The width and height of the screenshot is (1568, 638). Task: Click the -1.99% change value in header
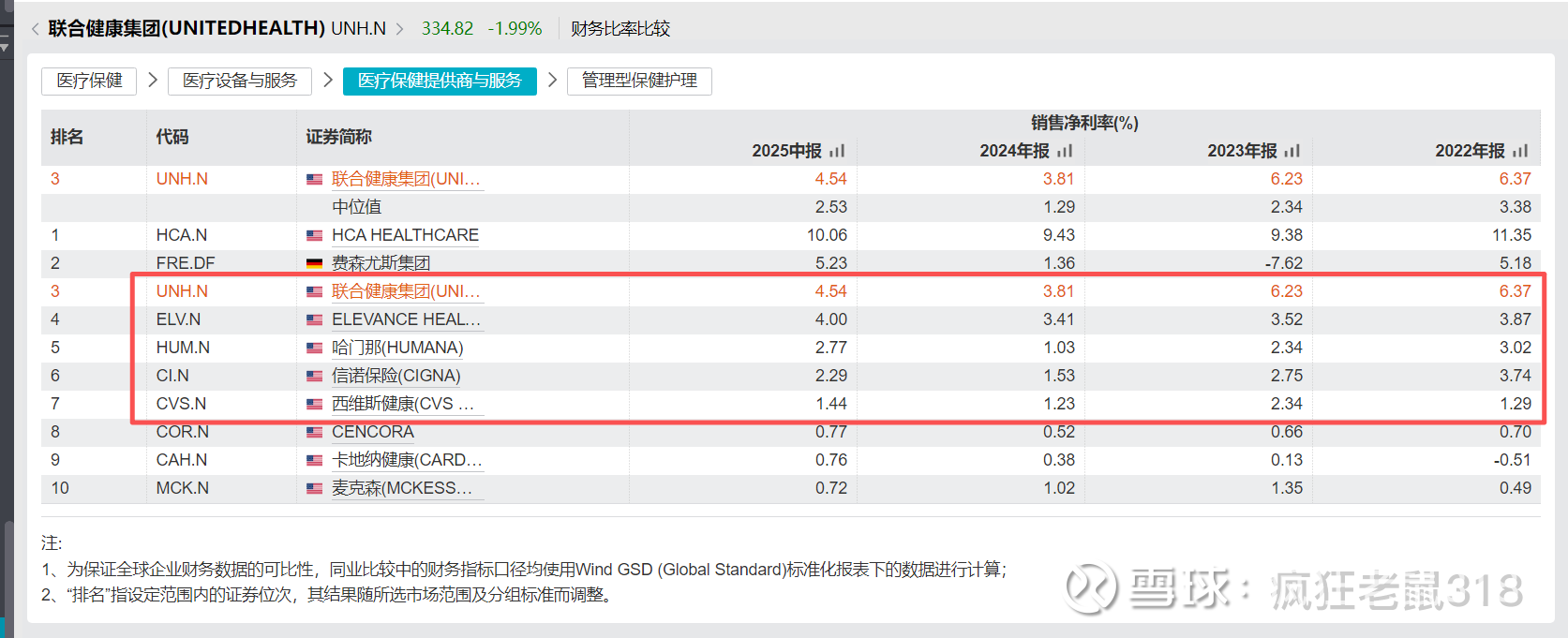point(515,29)
